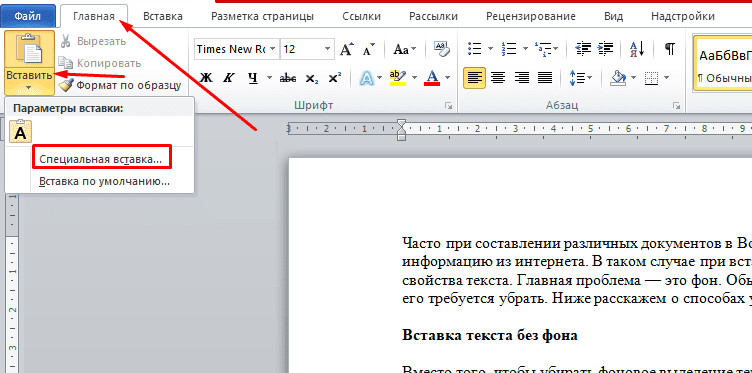
Task: Decrease font size with small A icon
Action: pos(368,49)
